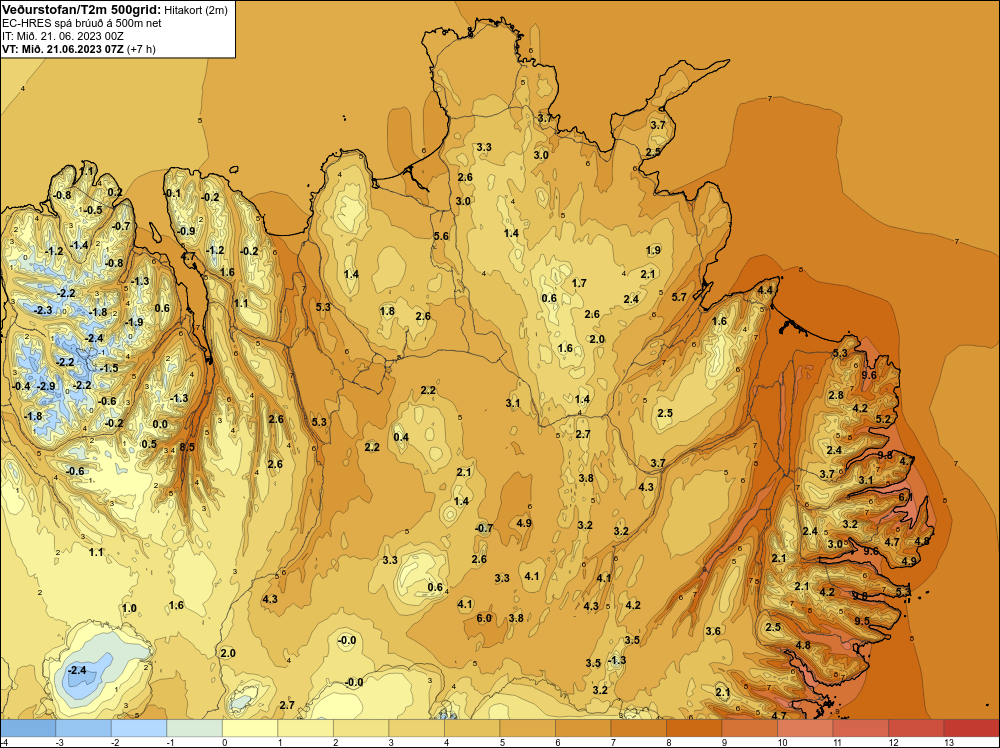Select the '-2.3' temperature label

pos(43,310)
